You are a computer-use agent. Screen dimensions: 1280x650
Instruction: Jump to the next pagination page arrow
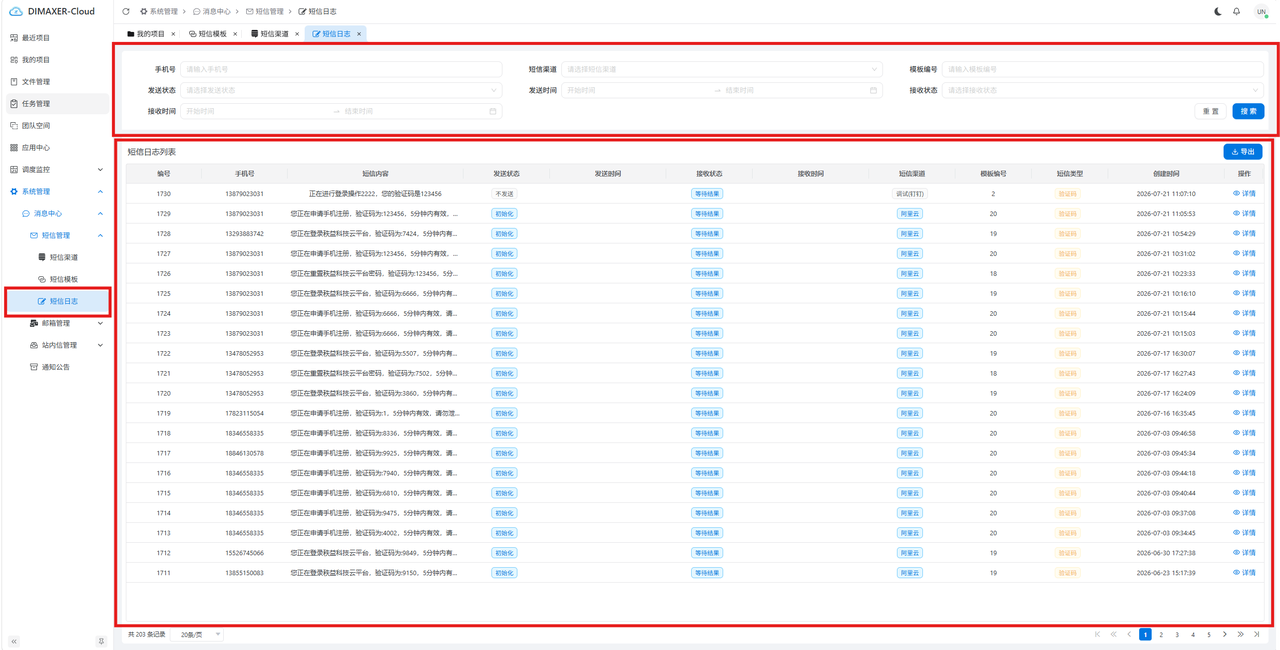pos(1225,634)
